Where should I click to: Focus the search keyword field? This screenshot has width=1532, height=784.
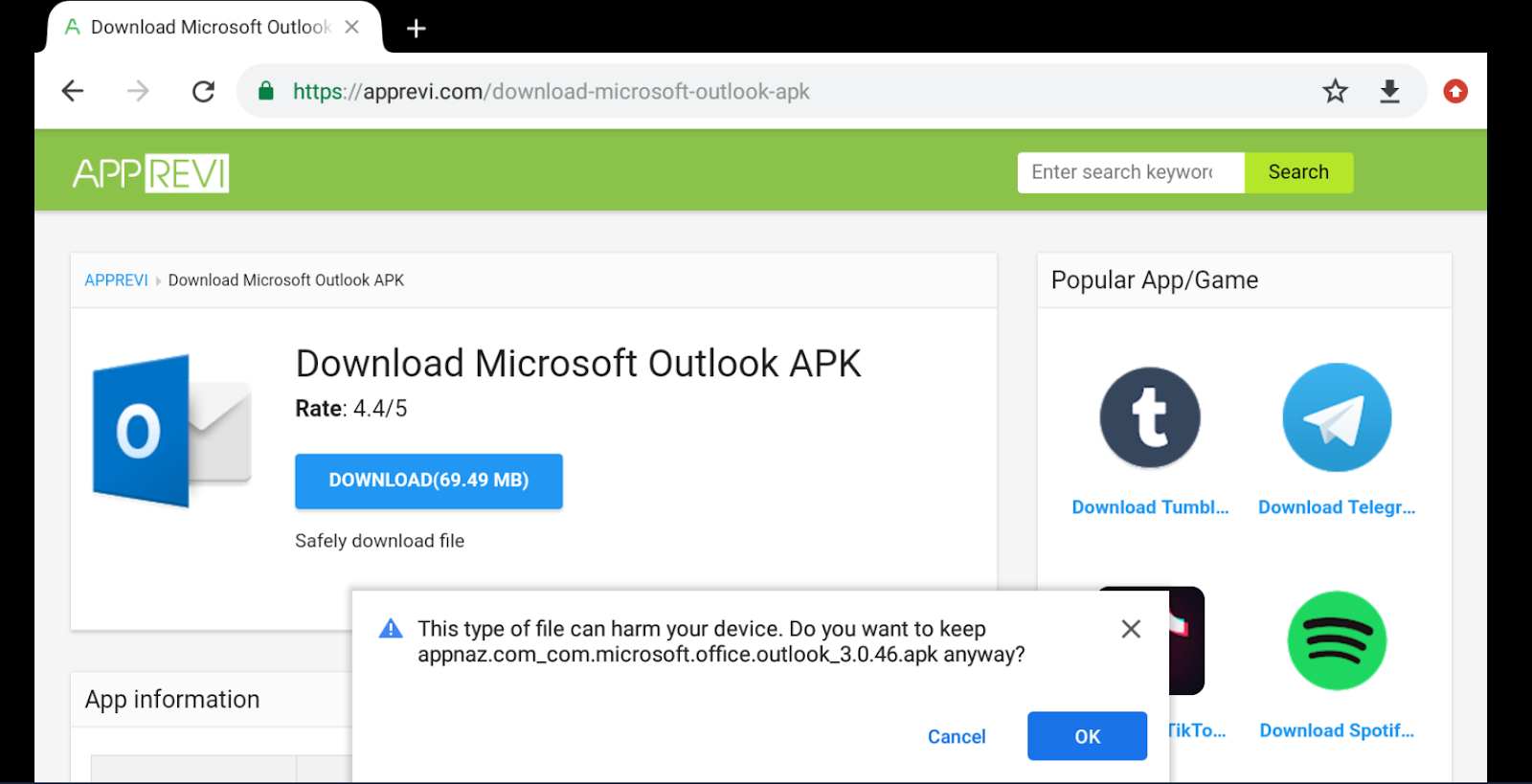(1131, 172)
